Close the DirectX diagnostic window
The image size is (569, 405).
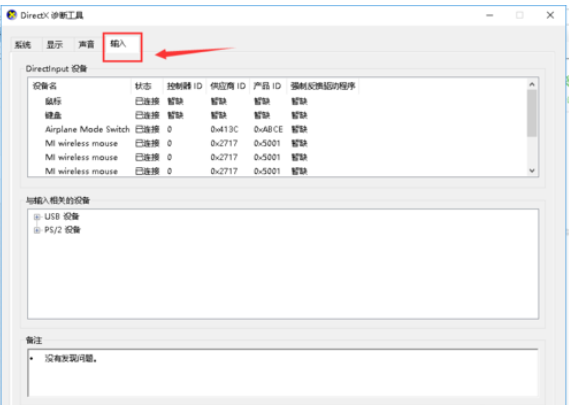pyautogui.click(x=550, y=15)
